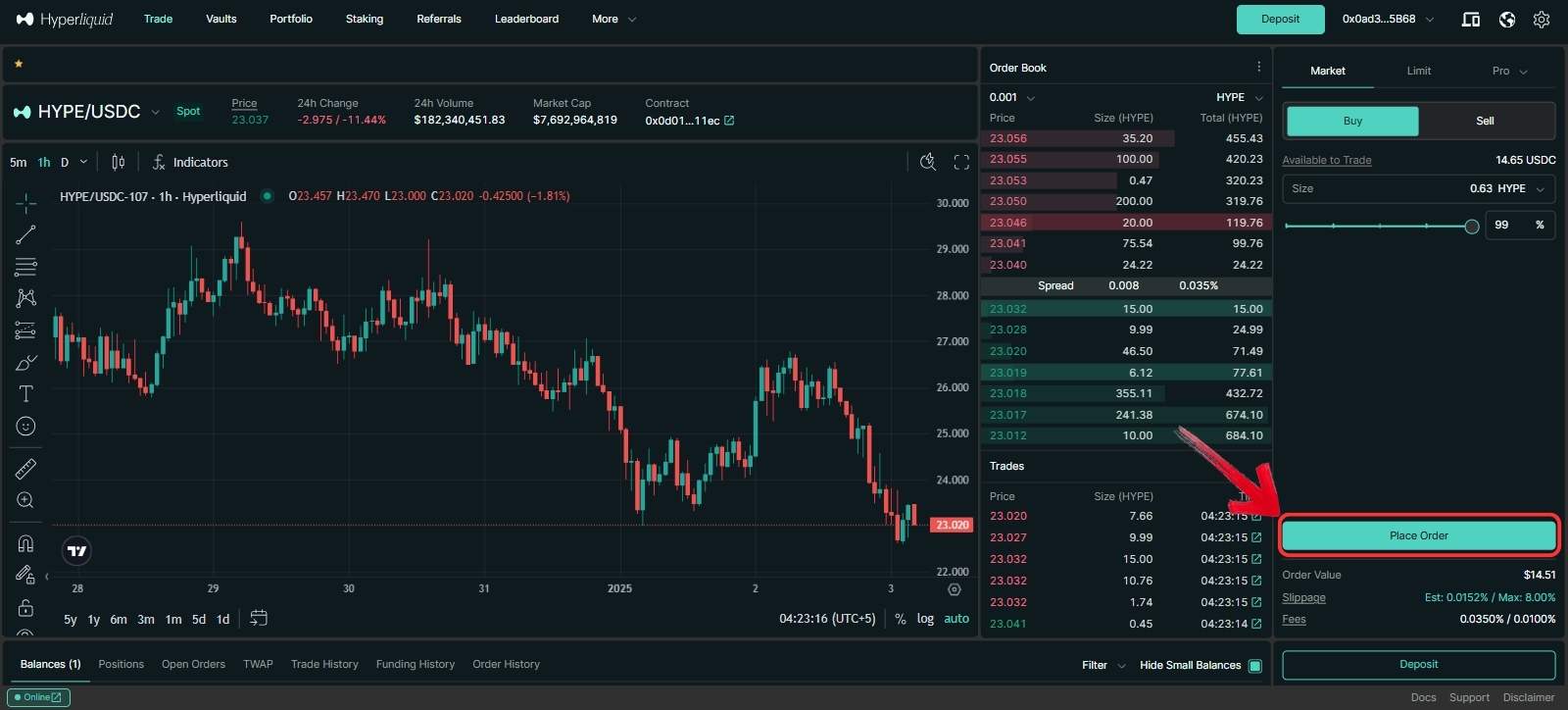Open Pro order type dropdown
The width and height of the screenshot is (1568, 710).
point(1509,71)
